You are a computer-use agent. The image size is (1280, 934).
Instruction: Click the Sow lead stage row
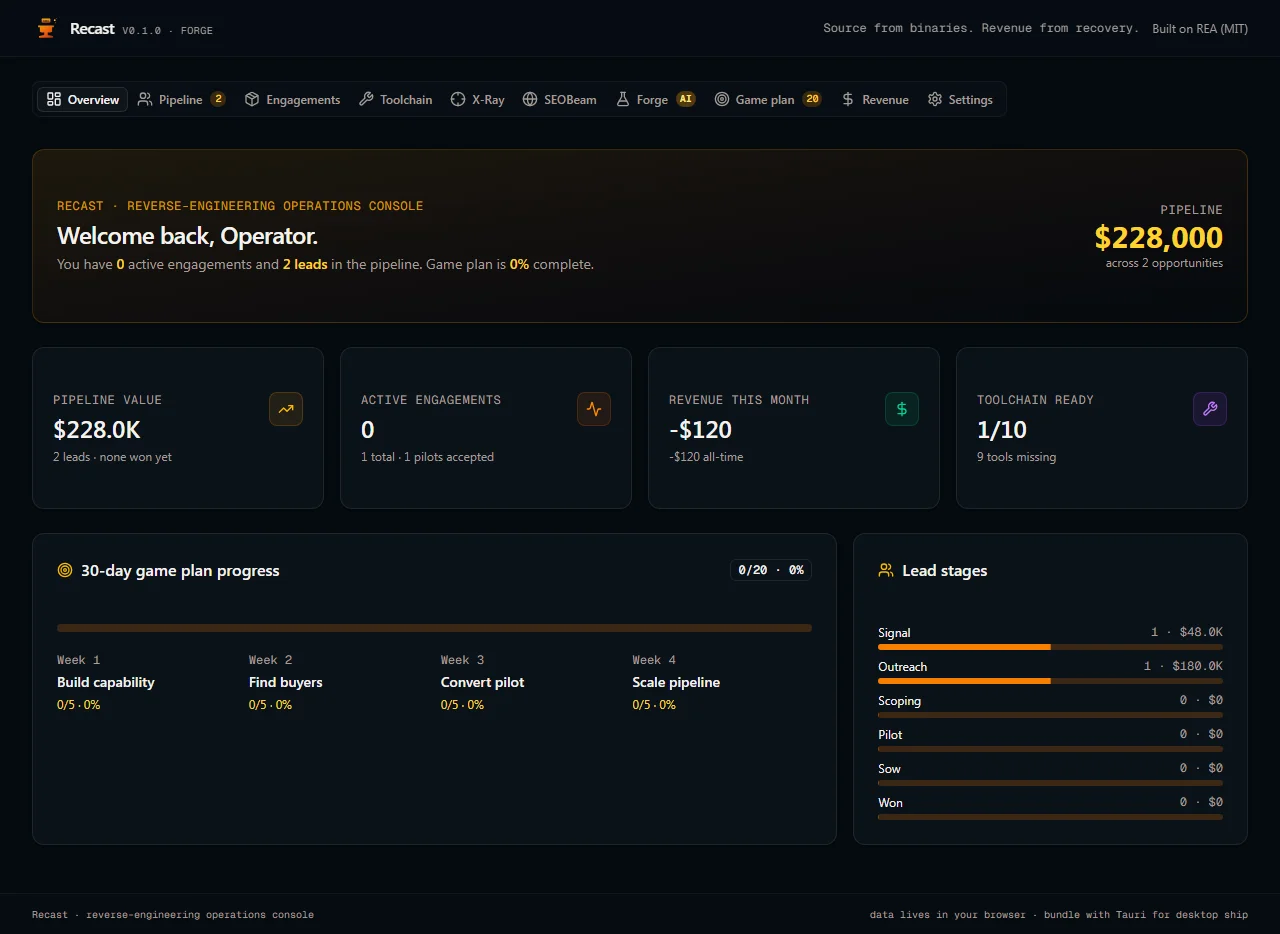[x=1050, y=774]
